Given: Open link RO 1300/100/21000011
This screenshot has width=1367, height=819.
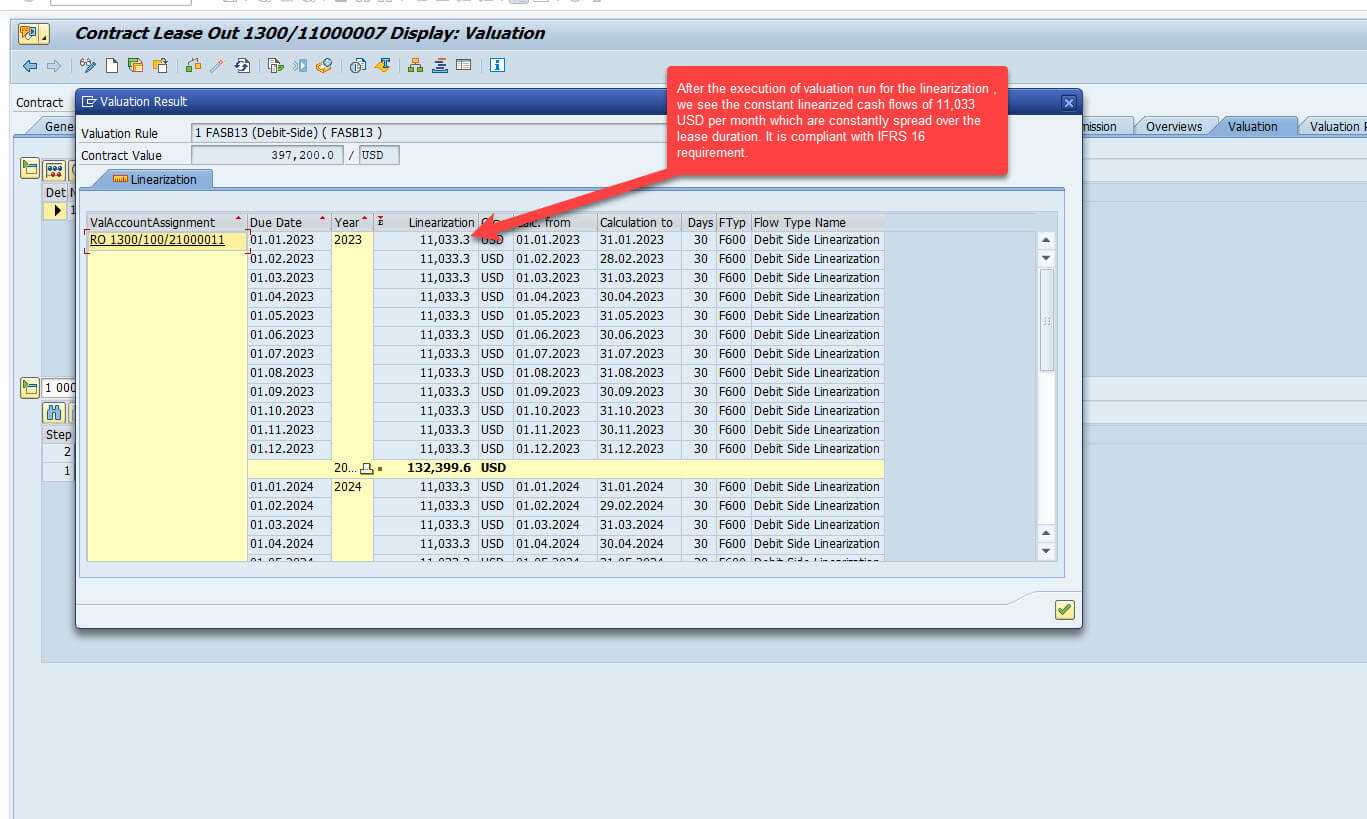Looking at the screenshot, I should pos(157,240).
